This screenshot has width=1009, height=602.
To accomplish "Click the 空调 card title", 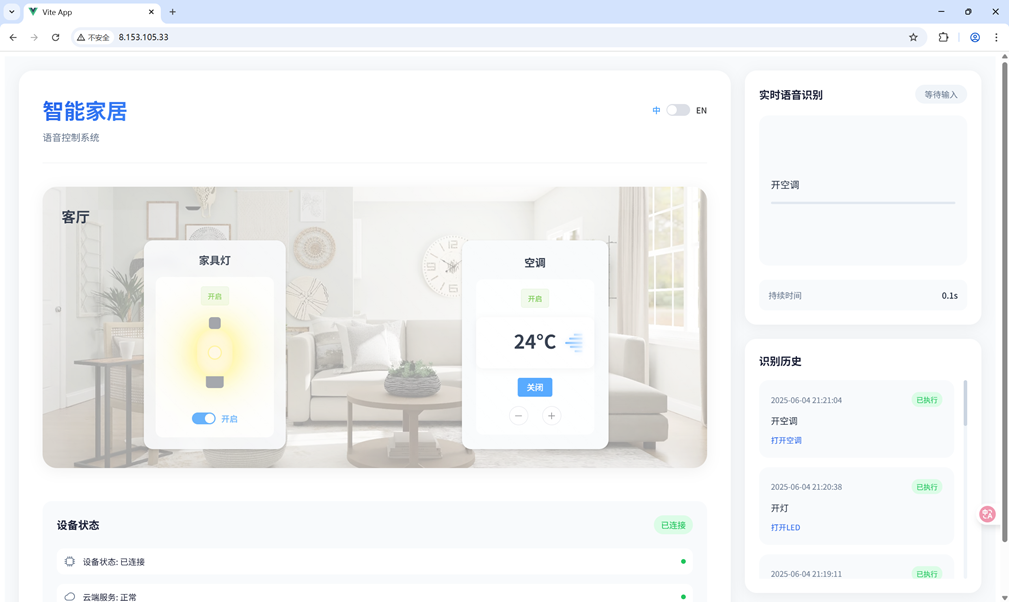I will click(x=535, y=262).
